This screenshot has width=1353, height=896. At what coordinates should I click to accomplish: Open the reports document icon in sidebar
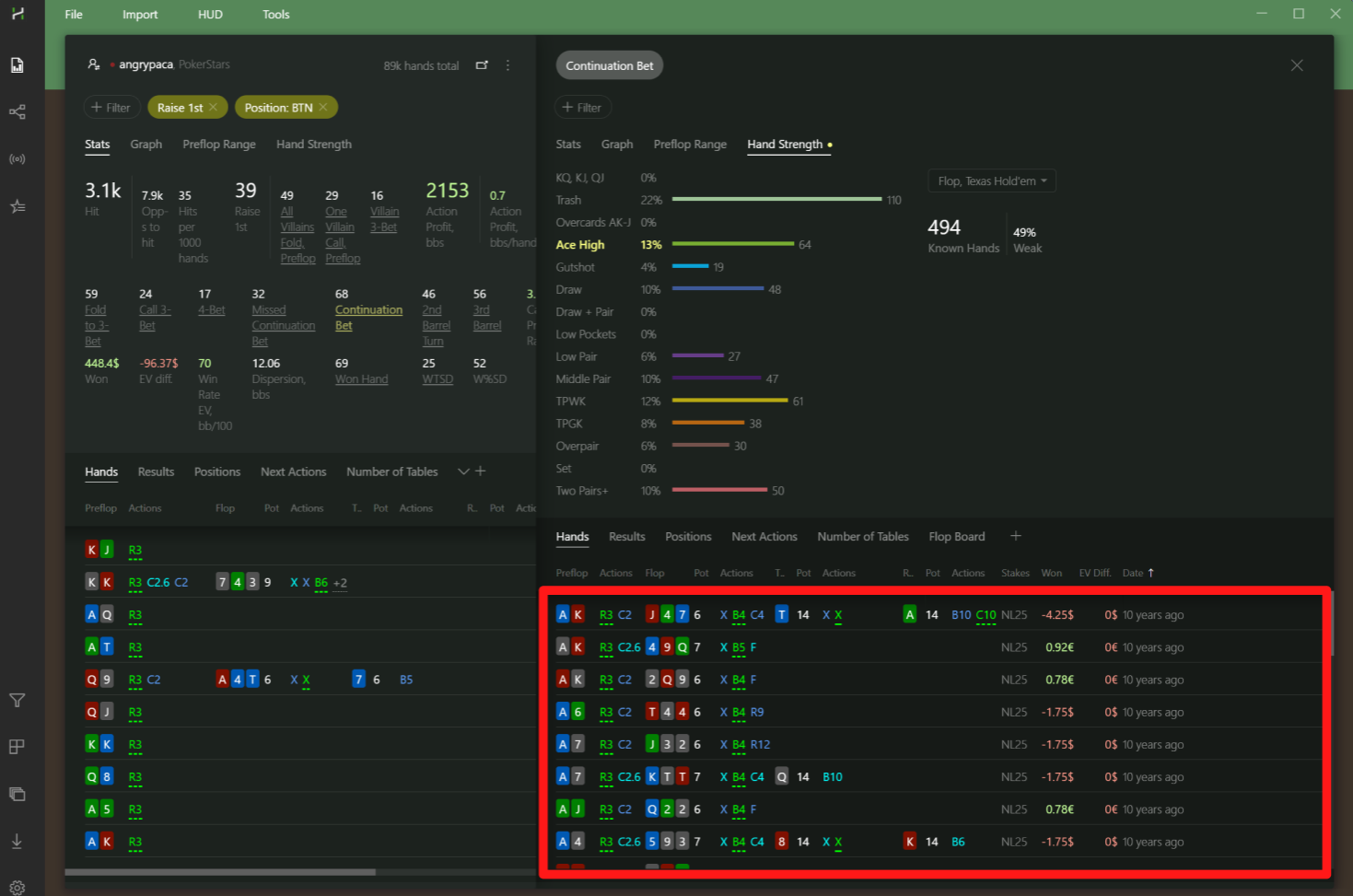(17, 64)
